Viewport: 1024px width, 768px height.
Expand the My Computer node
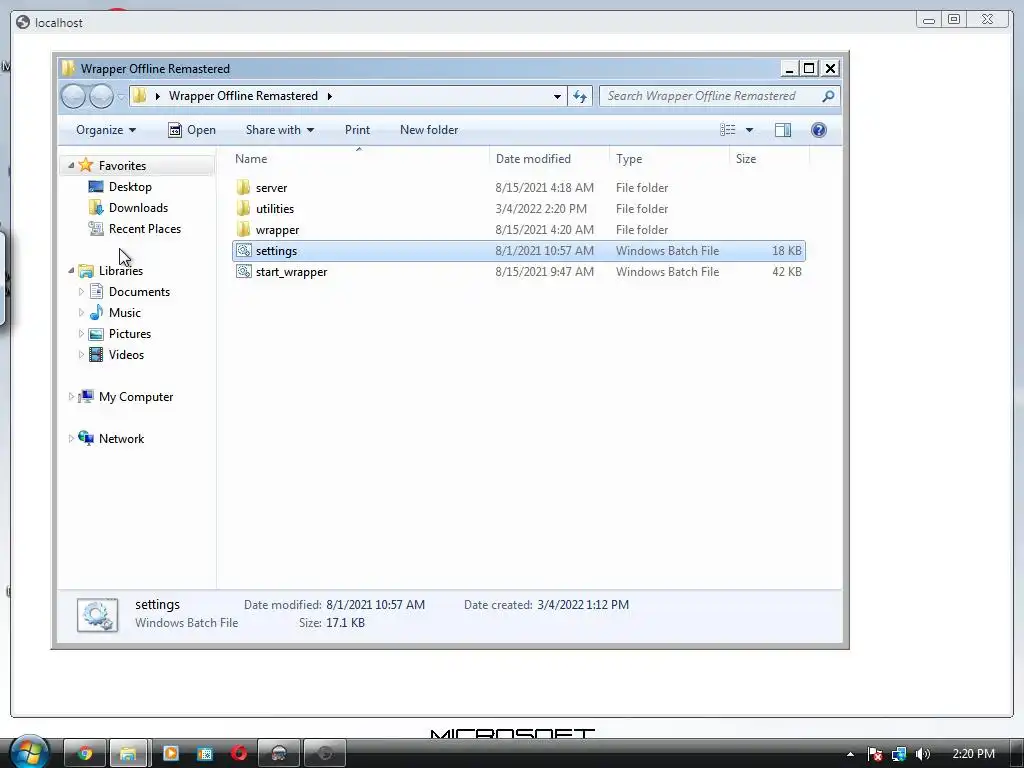[x=71, y=396]
